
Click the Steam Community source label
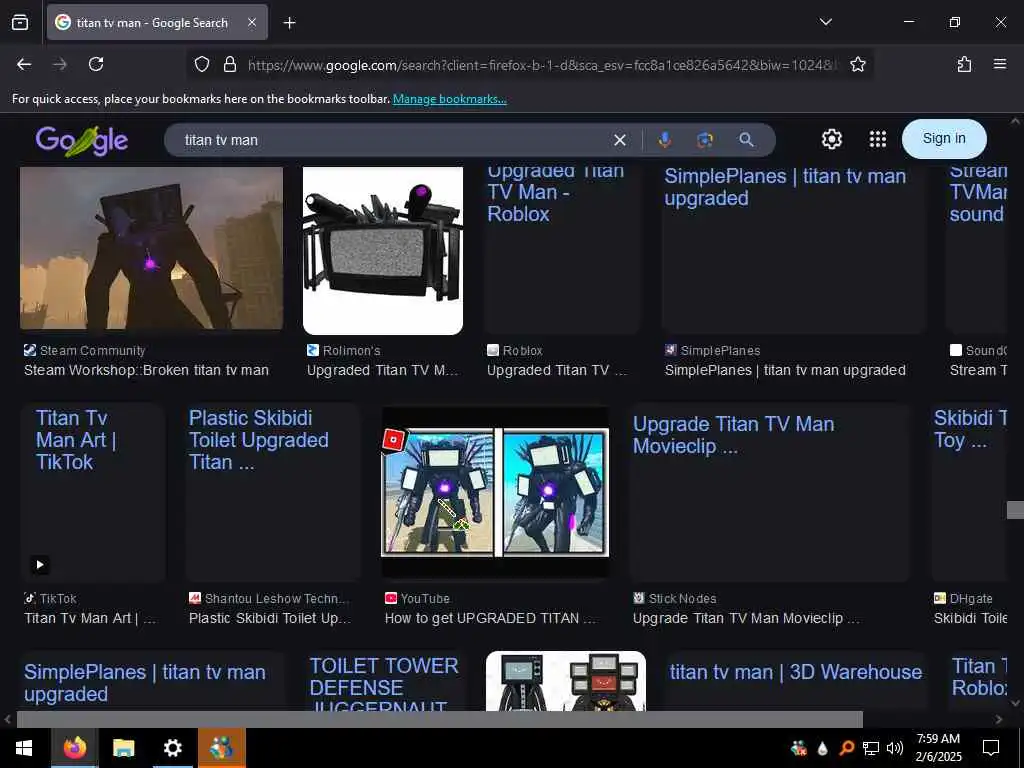(92, 351)
